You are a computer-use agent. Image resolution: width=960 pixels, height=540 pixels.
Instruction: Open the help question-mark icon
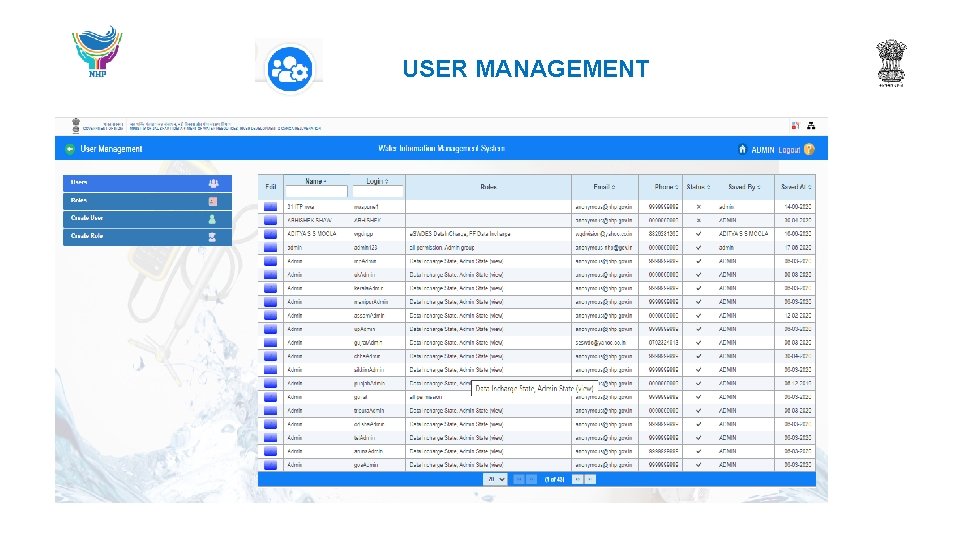(809, 149)
